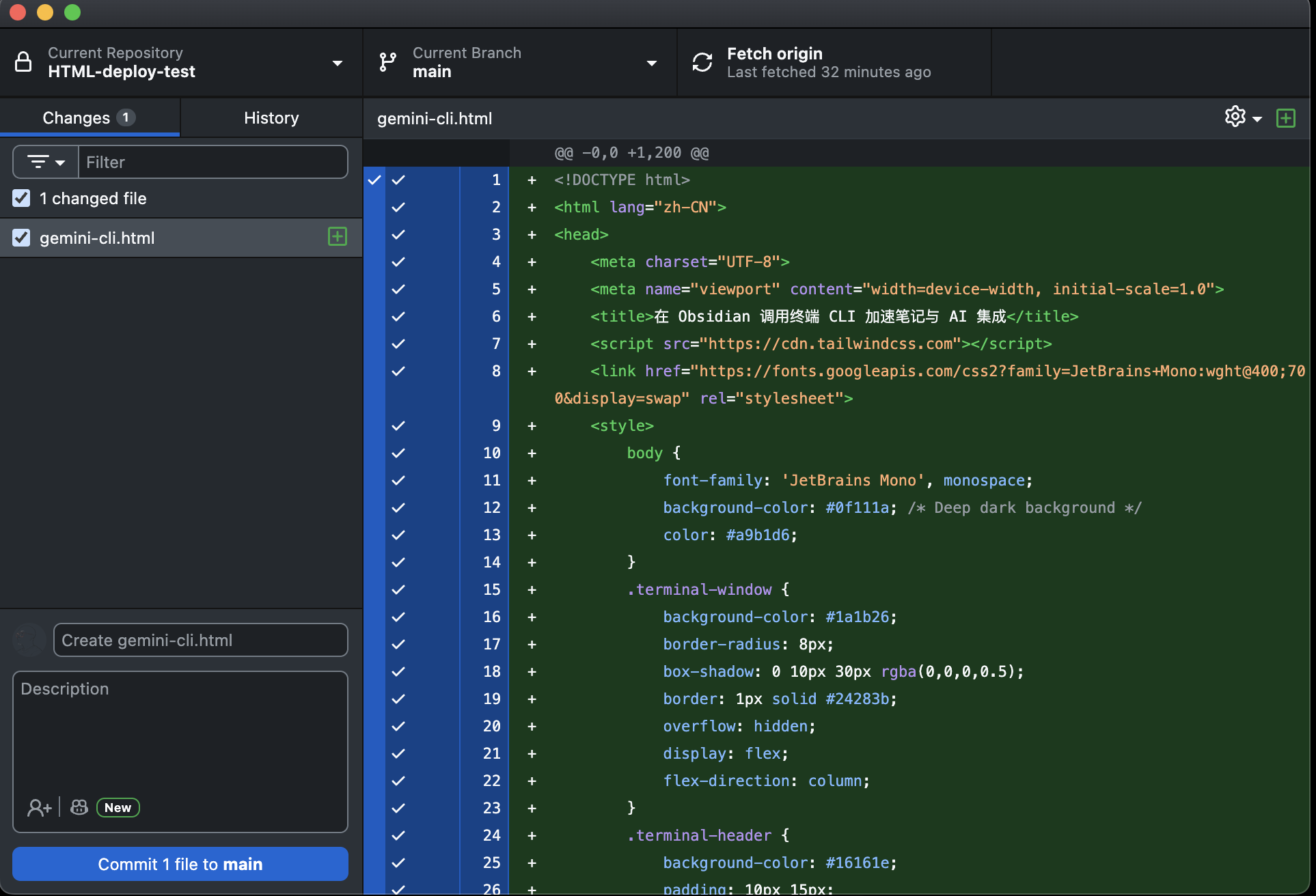Click the repository lock icon
1316x896 pixels.
(x=23, y=62)
